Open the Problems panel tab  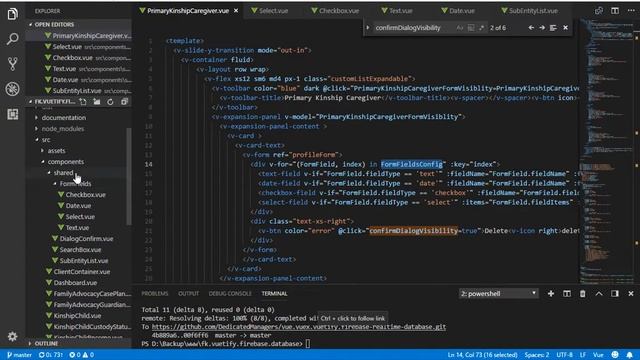point(154,293)
